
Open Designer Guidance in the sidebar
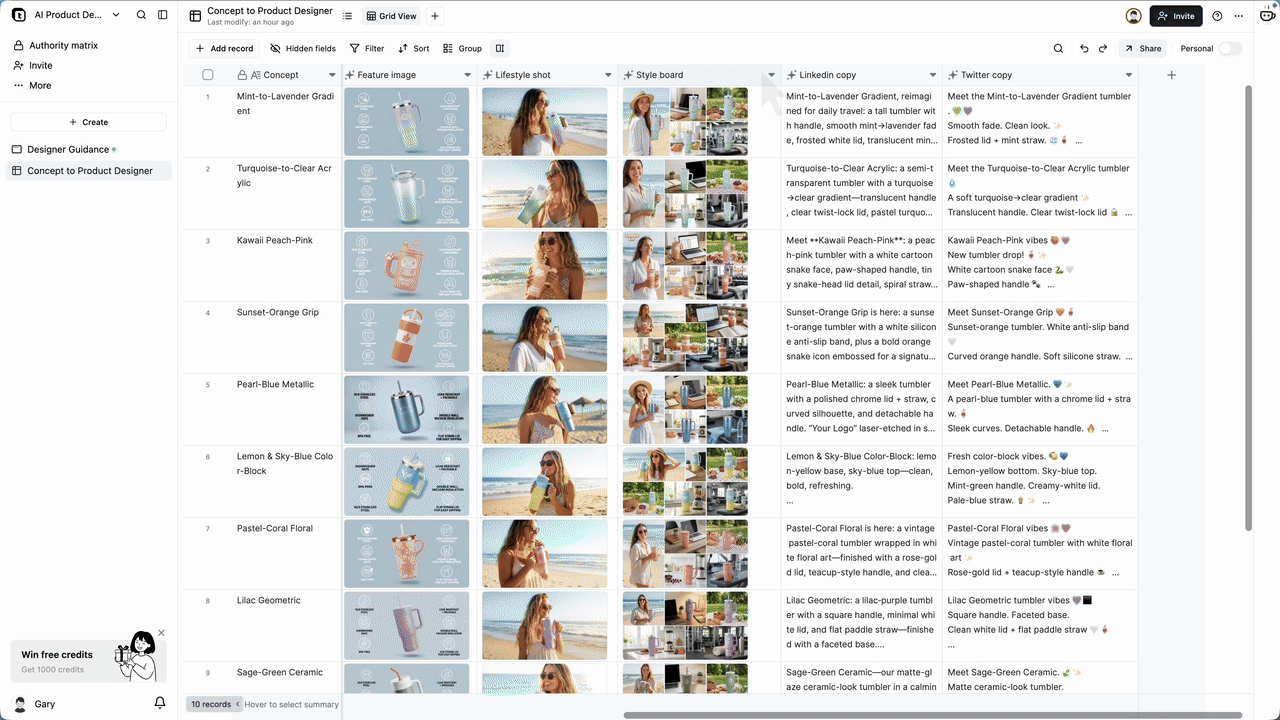(x=68, y=149)
